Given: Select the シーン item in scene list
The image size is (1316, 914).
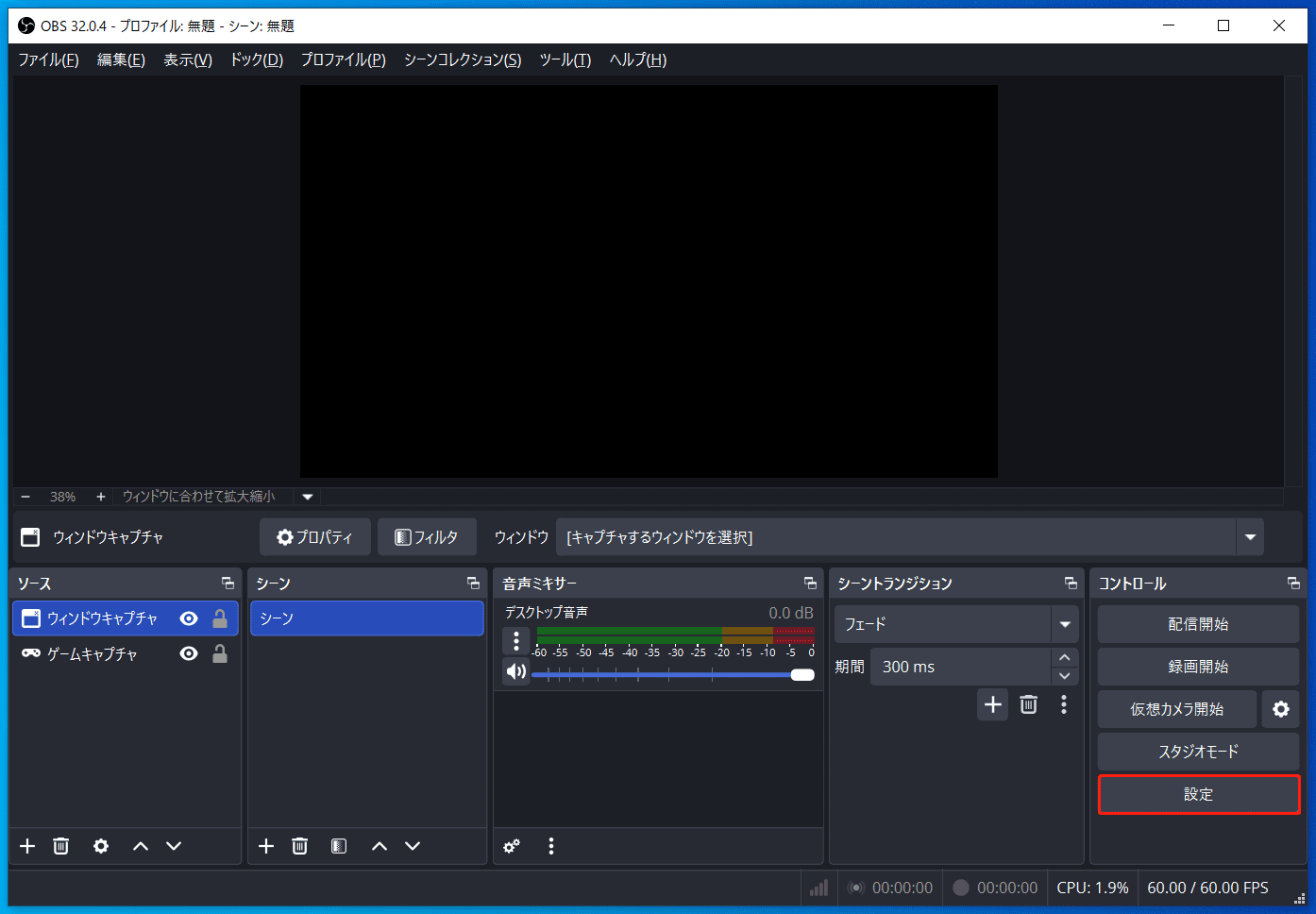Looking at the screenshot, I should pos(367,618).
